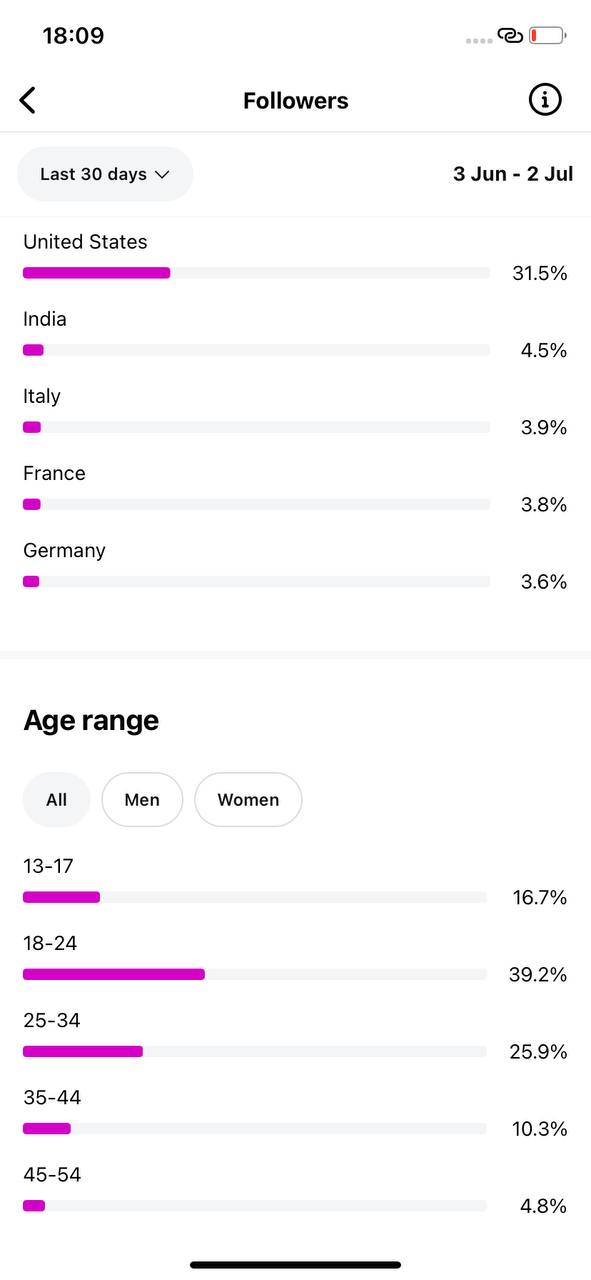
Task: Tap the India country row label
Action: click(x=45, y=319)
